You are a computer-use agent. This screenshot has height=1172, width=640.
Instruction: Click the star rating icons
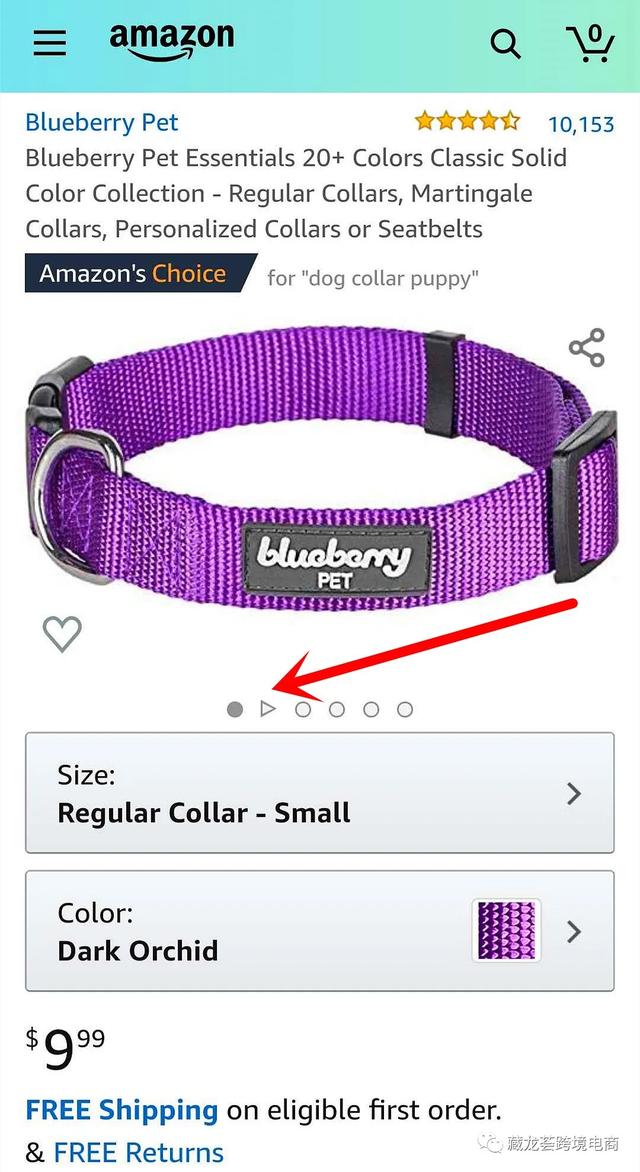(x=467, y=121)
